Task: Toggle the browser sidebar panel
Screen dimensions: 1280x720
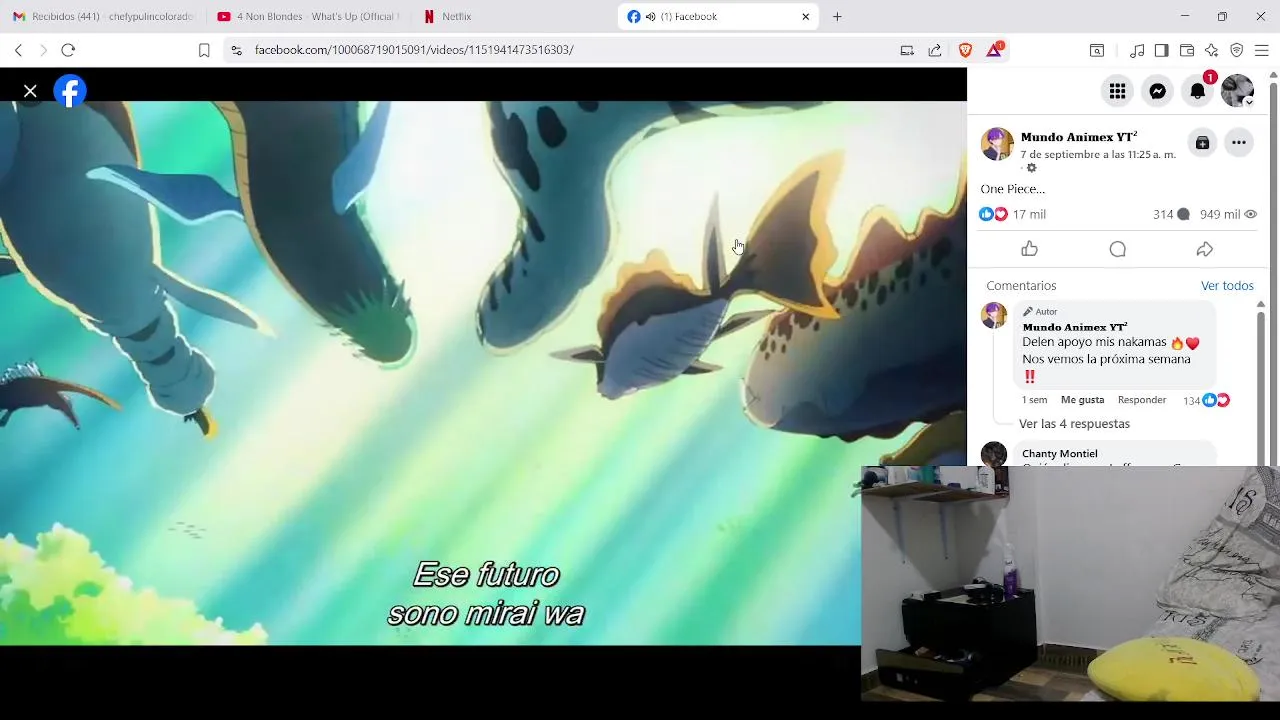Action: [x=1161, y=50]
